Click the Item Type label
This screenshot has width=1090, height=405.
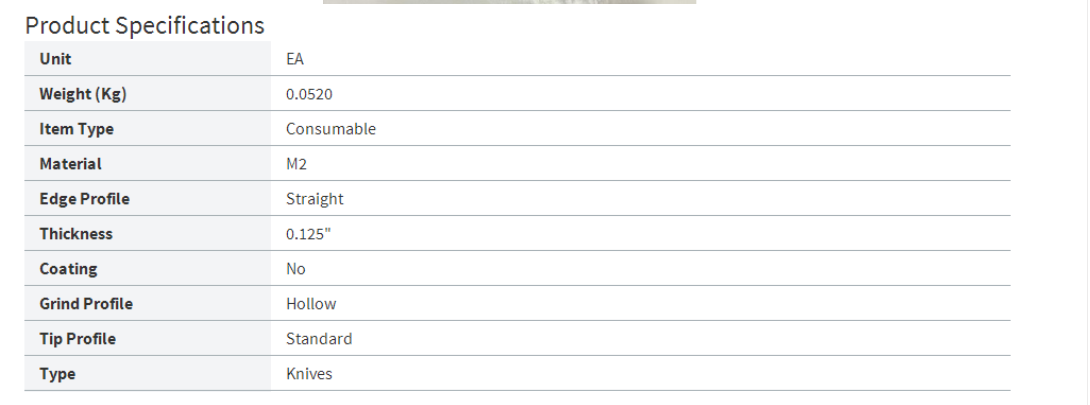tap(76, 129)
